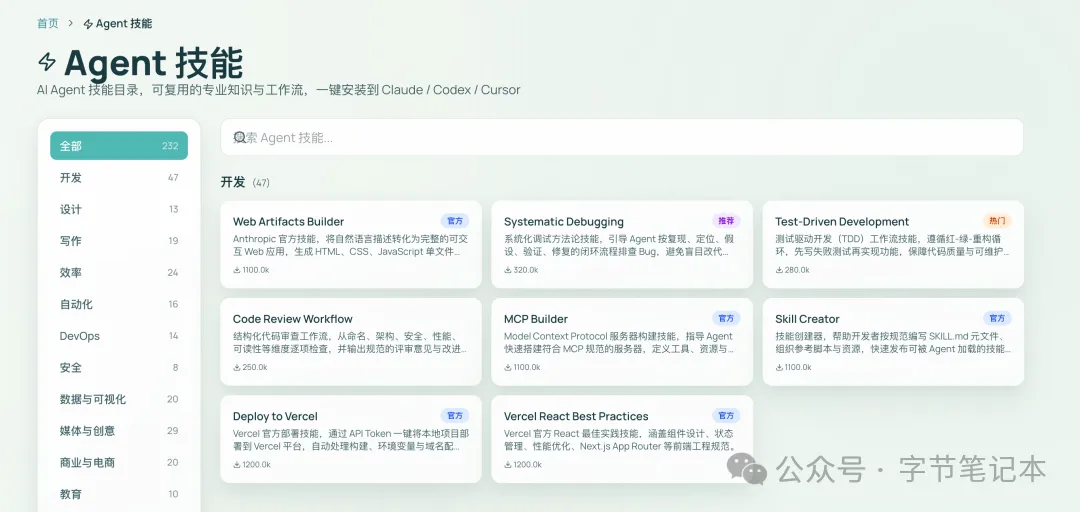Click download icon on Systematic Debugging
This screenshot has height=512, width=1080.
click(x=508, y=270)
